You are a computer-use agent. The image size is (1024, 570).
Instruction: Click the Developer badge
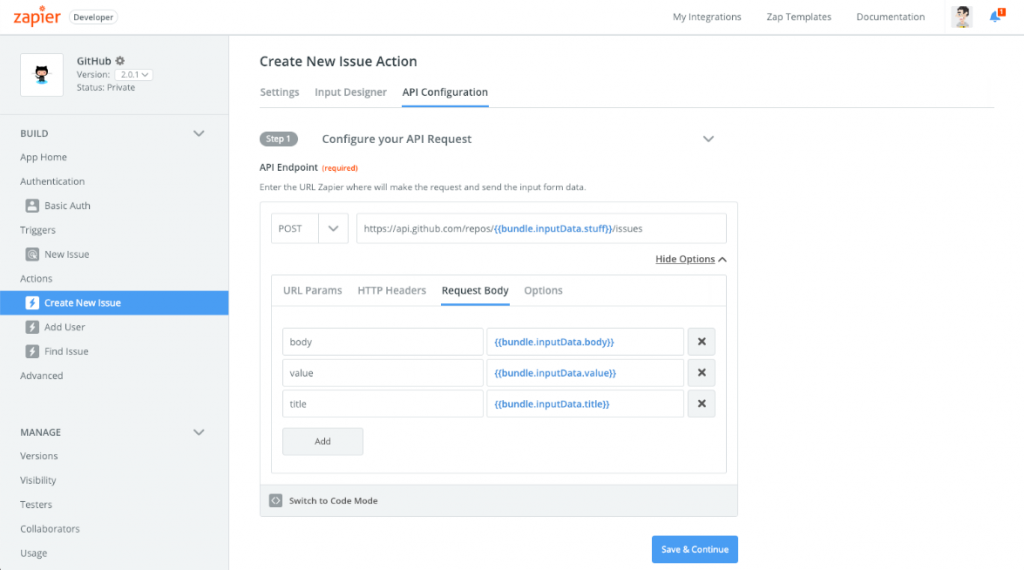click(93, 17)
